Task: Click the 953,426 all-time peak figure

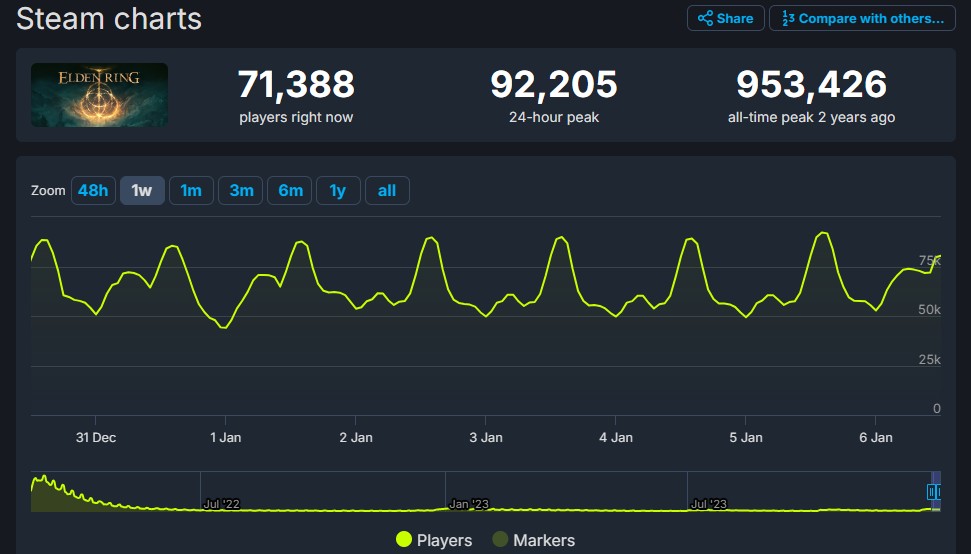Action: pos(811,85)
